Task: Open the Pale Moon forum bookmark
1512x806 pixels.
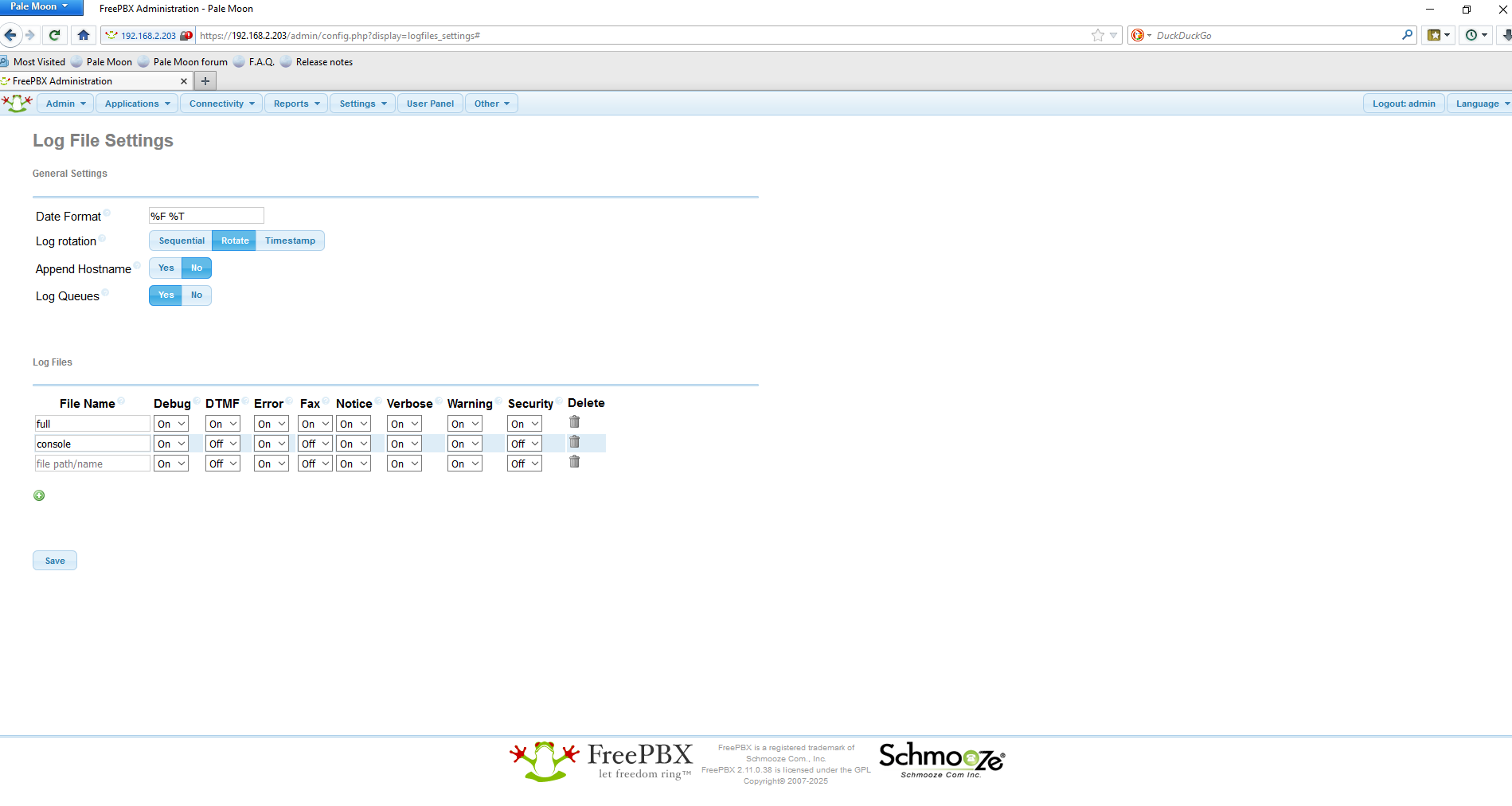Action: 182,62
